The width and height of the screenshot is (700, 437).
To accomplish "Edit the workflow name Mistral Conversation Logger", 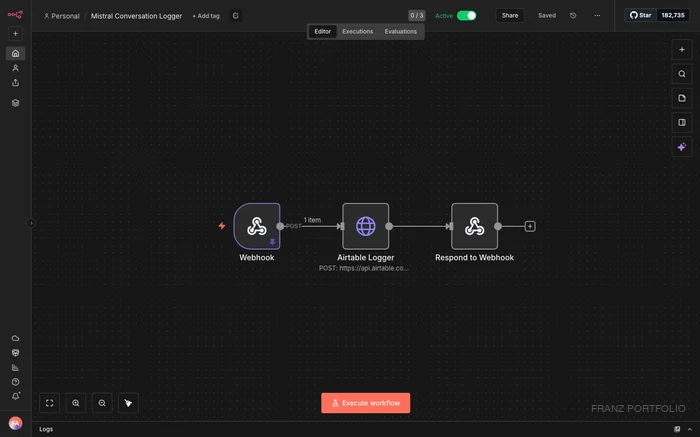I will coord(136,16).
